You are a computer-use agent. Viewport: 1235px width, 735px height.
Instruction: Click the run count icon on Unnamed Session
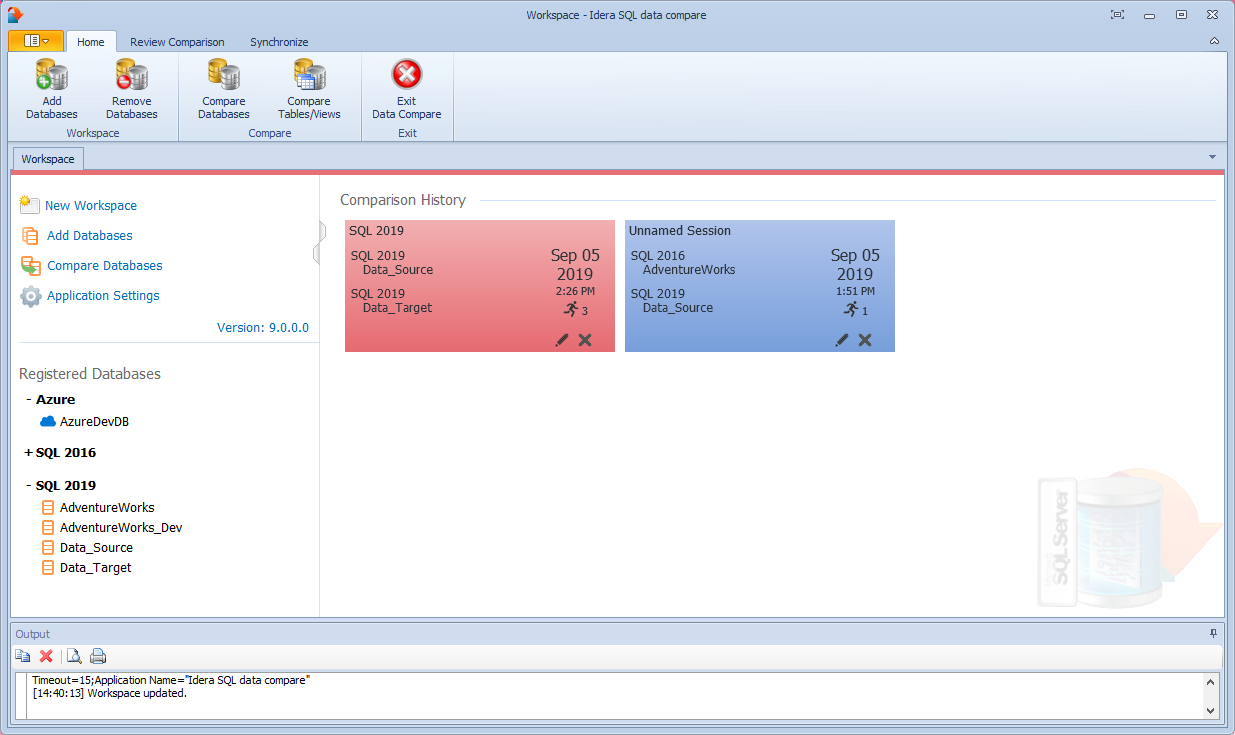[851, 309]
